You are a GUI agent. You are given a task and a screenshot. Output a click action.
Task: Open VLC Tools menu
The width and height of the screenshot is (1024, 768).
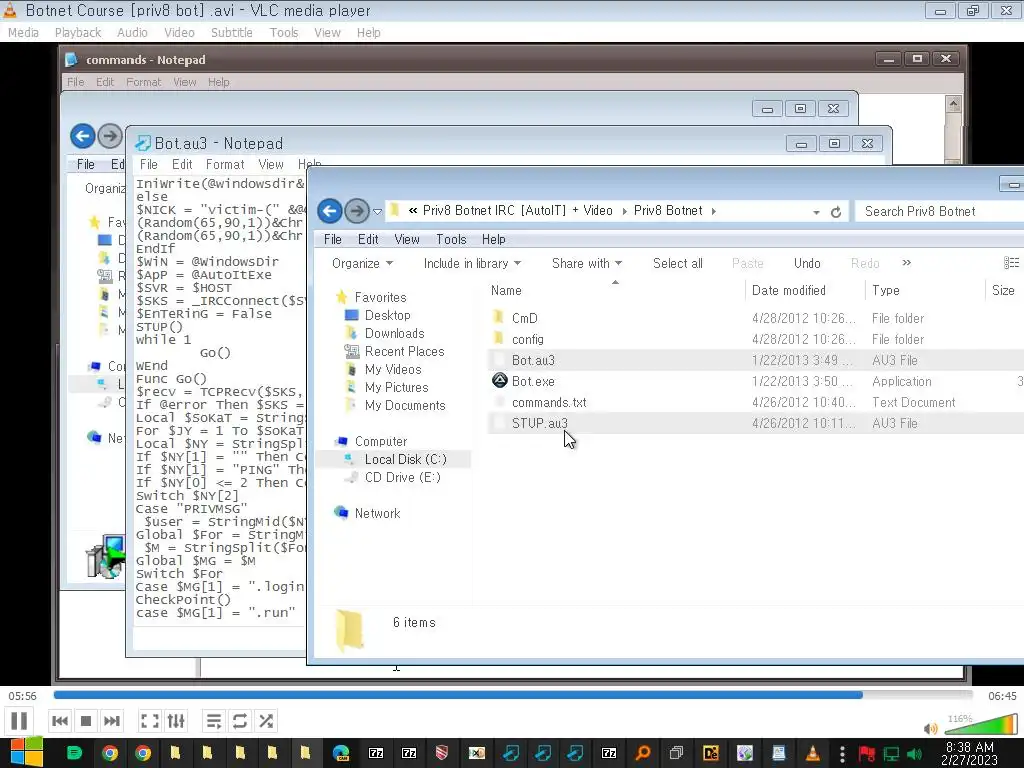[x=283, y=33]
